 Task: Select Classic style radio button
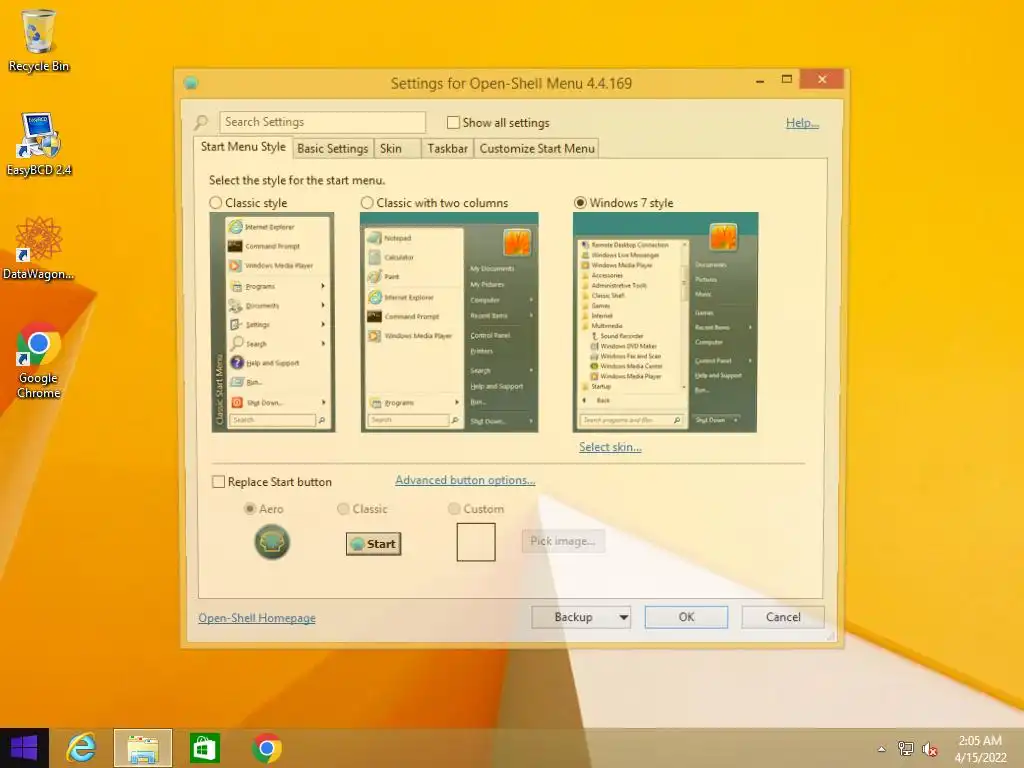216,203
